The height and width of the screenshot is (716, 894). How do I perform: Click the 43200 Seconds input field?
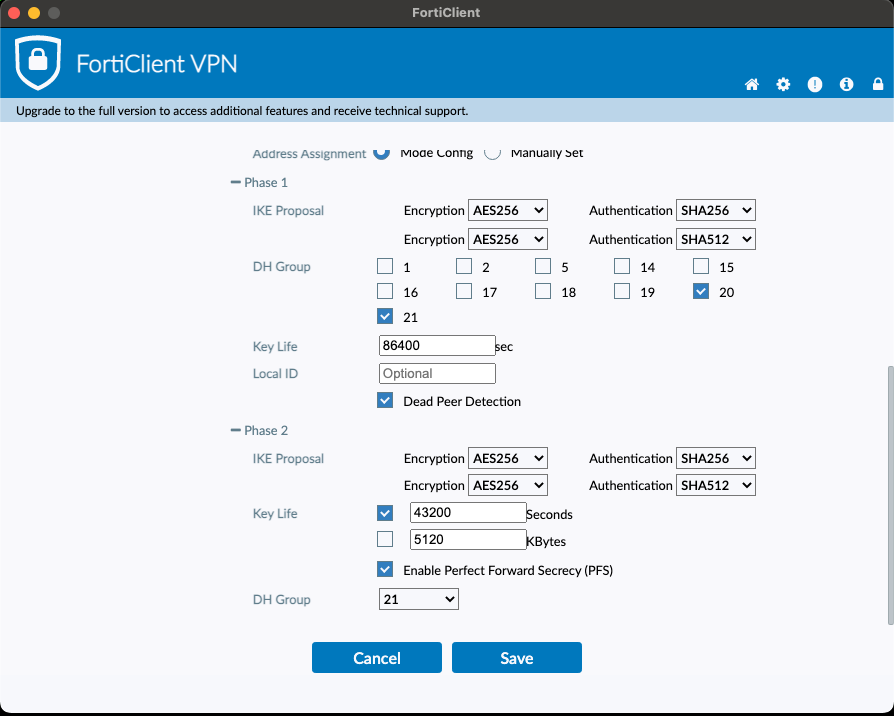click(468, 512)
